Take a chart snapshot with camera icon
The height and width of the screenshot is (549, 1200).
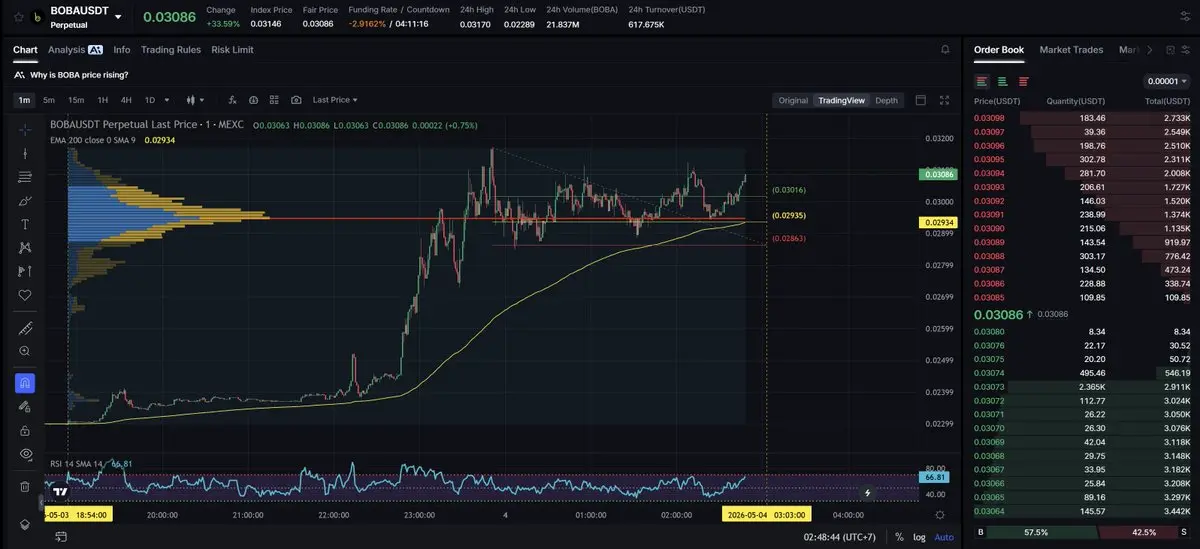pyautogui.click(x=297, y=100)
